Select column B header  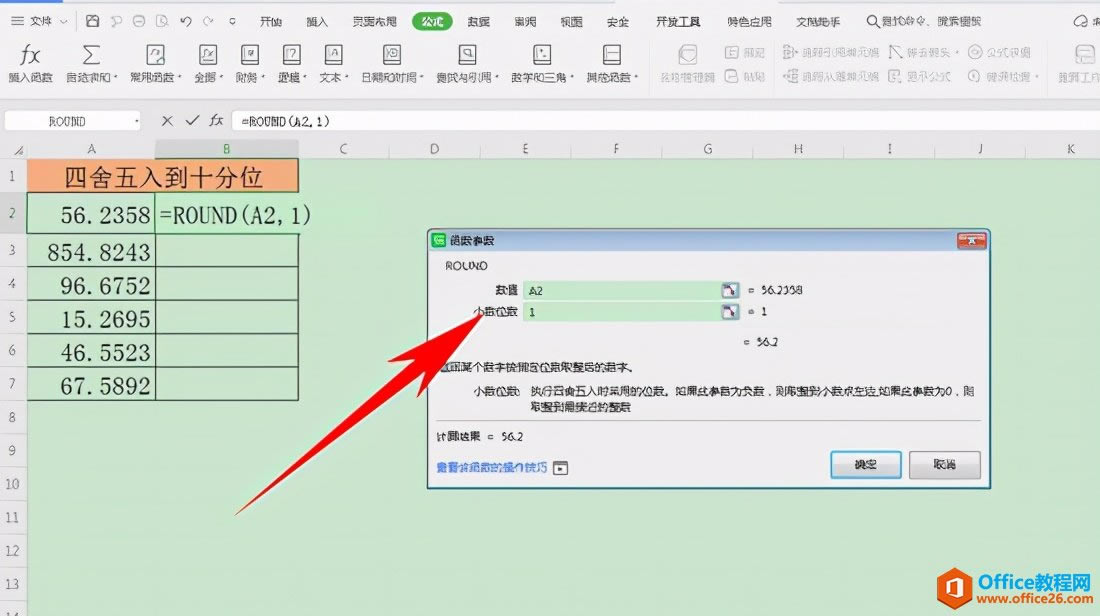(227, 149)
